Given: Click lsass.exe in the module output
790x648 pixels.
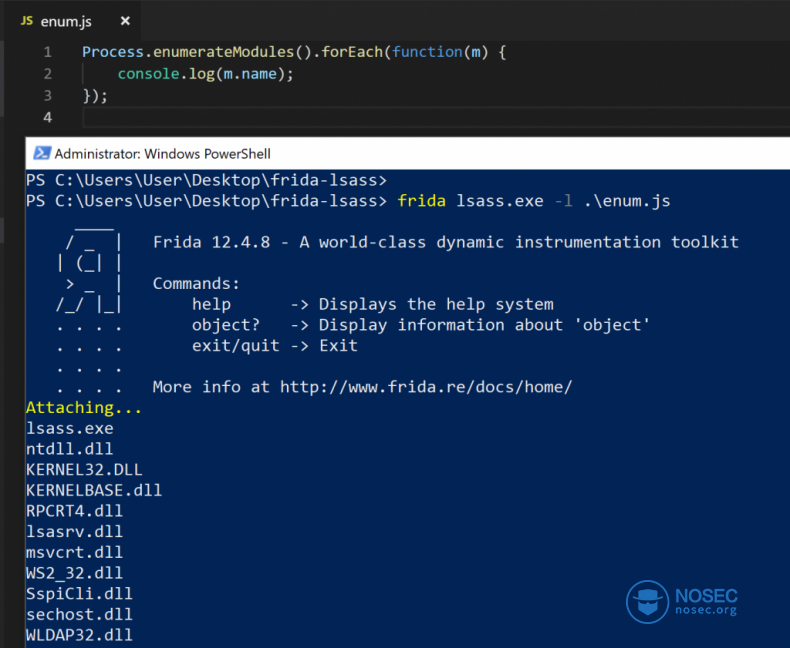Looking at the screenshot, I should (70, 428).
